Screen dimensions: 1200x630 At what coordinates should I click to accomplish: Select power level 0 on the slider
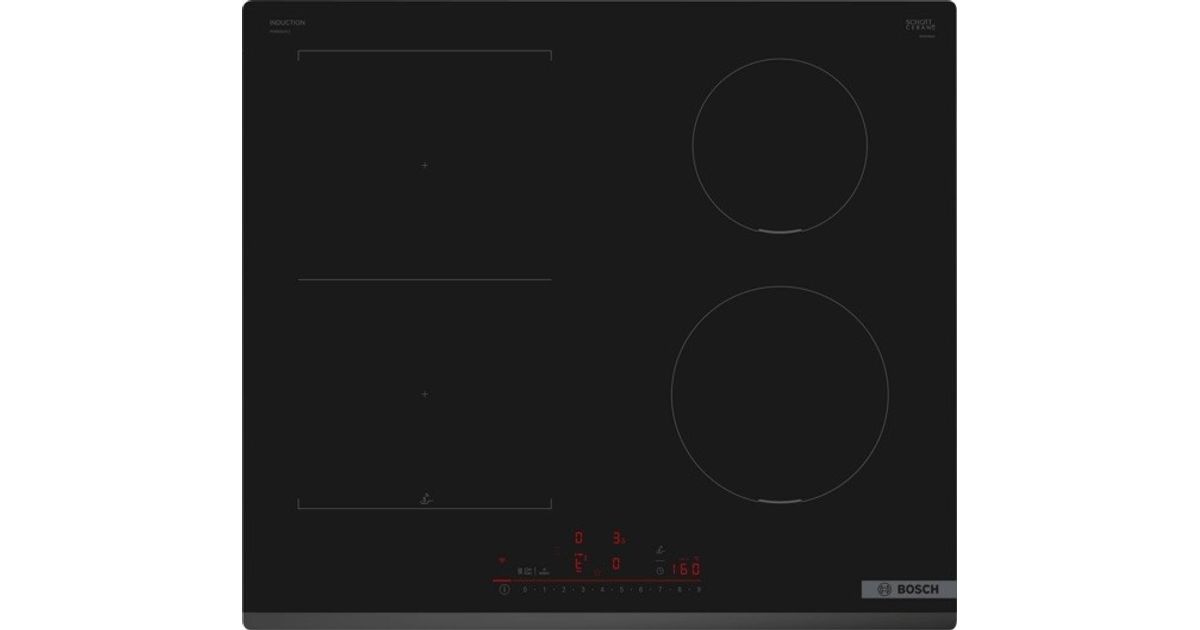[525, 590]
